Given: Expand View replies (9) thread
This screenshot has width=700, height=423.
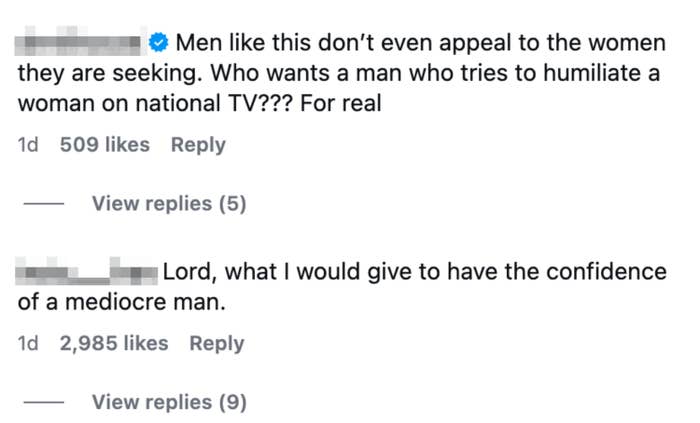Looking at the screenshot, I should [x=168, y=402].
